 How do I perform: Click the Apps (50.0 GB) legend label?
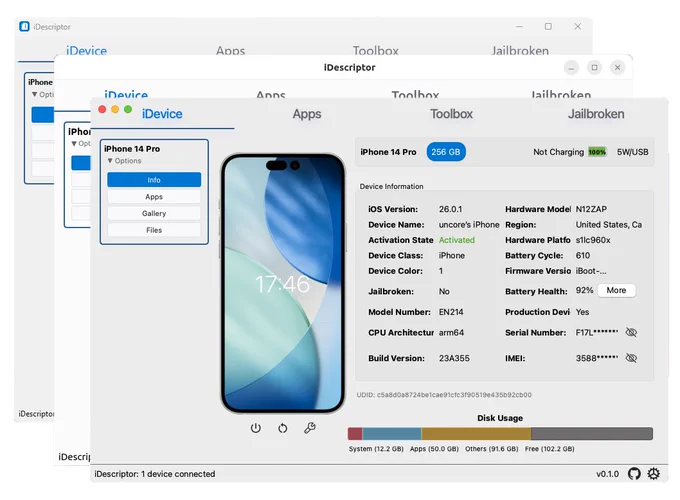point(434,449)
